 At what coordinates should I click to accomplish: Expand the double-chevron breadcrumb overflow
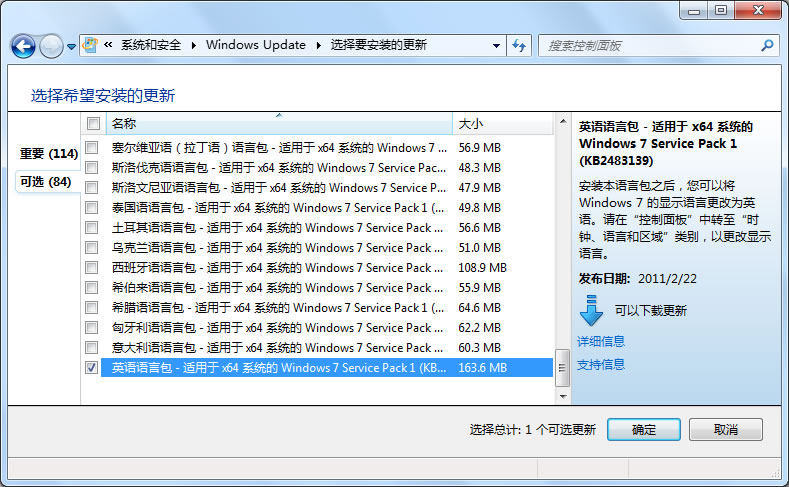pyautogui.click(x=108, y=45)
